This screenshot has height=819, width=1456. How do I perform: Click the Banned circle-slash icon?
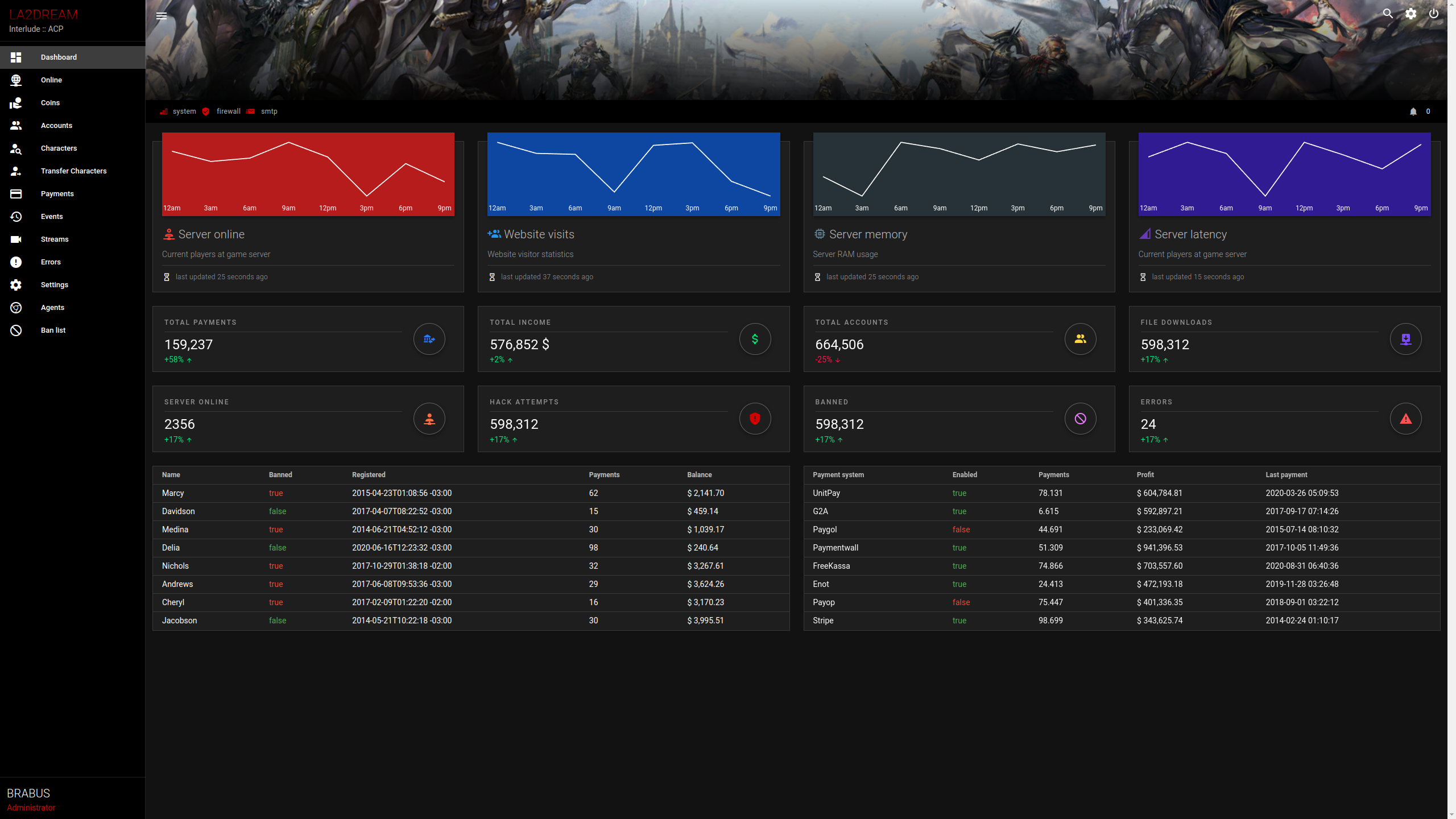point(1080,419)
